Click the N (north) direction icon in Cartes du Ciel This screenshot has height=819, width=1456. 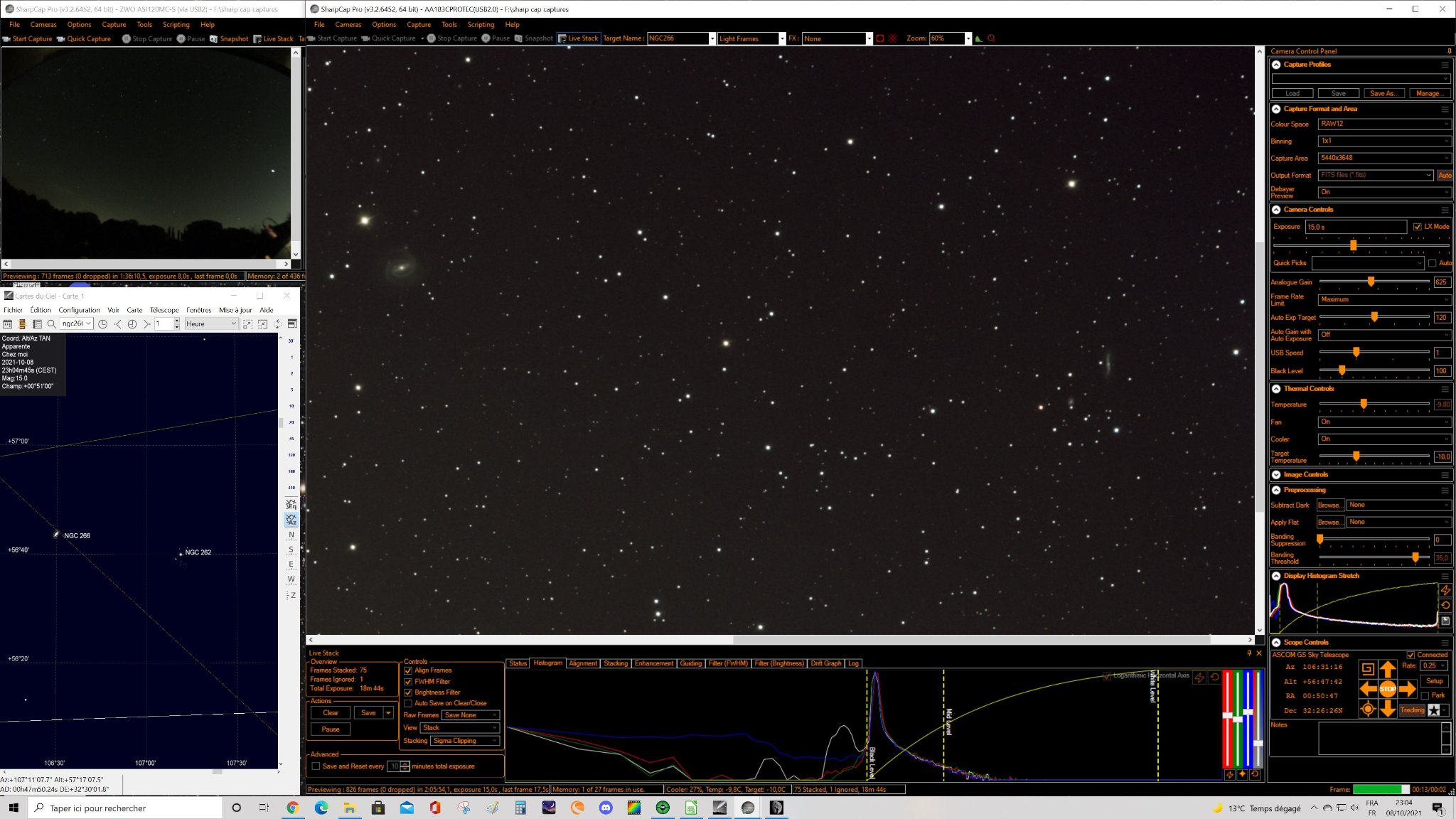coord(291,535)
